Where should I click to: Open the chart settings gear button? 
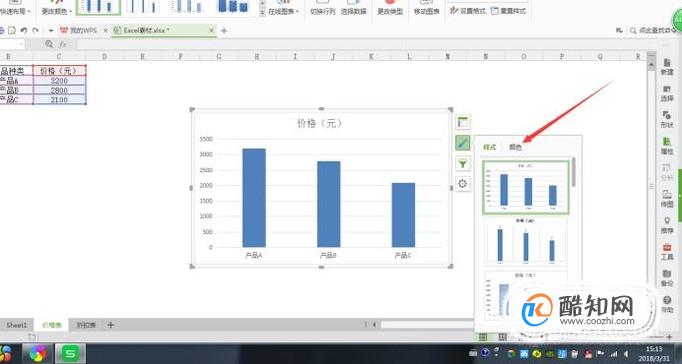click(x=463, y=184)
